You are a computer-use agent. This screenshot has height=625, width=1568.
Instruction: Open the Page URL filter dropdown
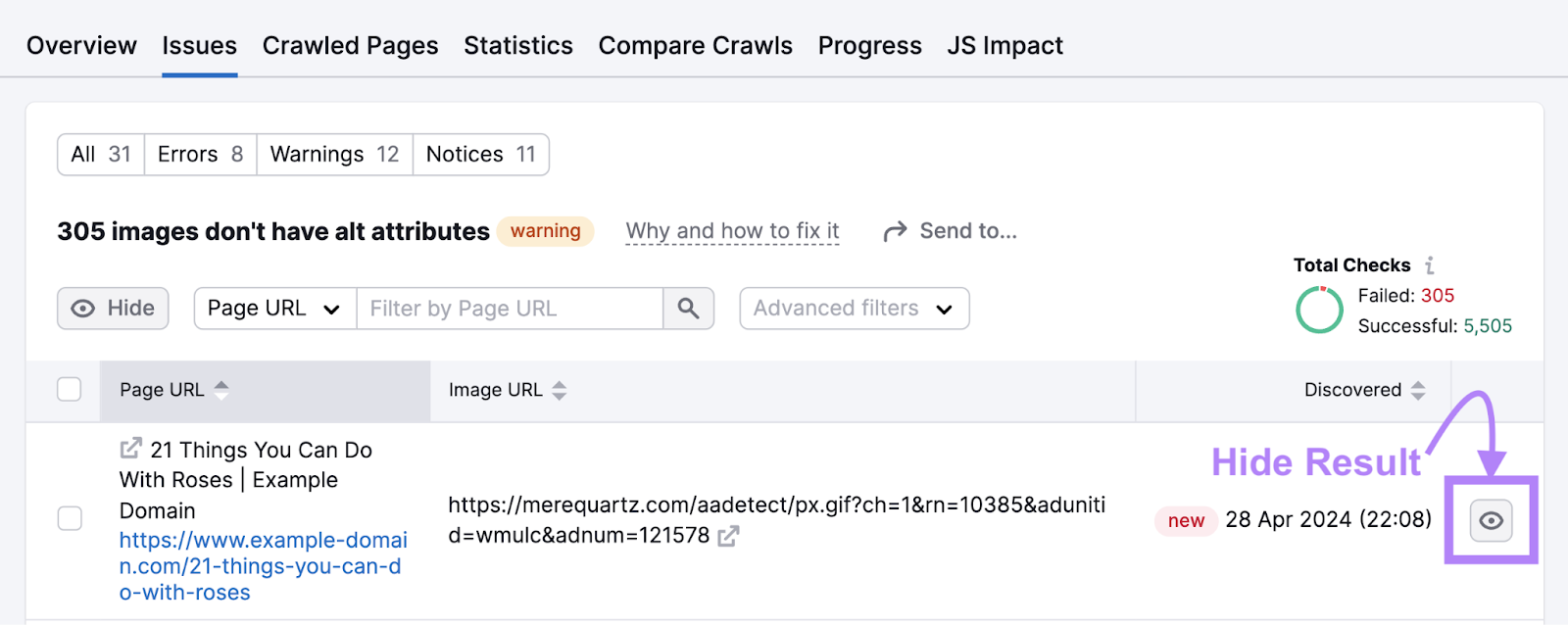(273, 308)
